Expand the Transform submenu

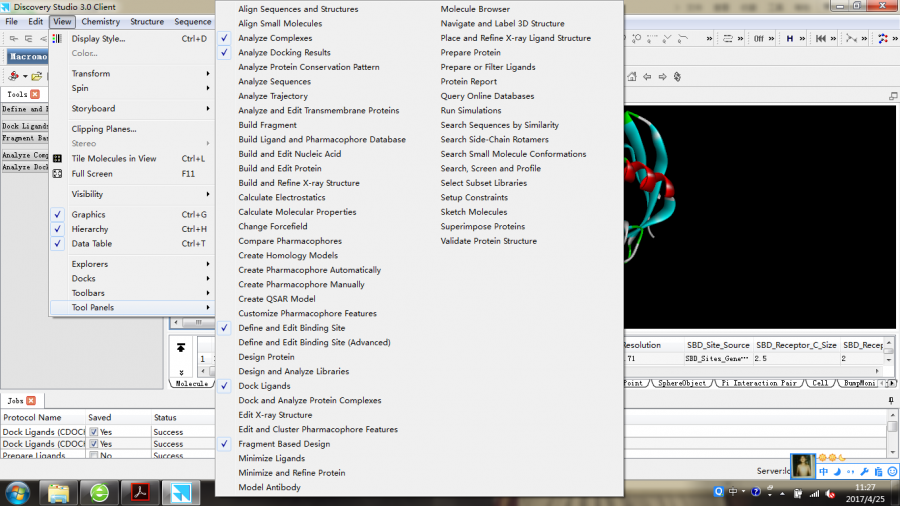pyautogui.click(x=133, y=73)
